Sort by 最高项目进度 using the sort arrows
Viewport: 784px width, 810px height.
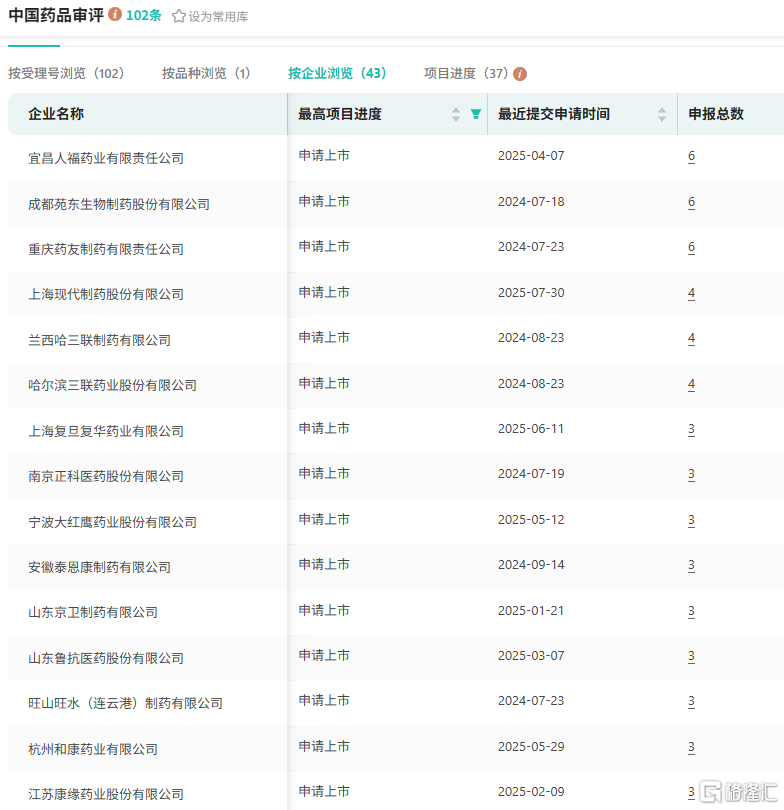[456, 114]
